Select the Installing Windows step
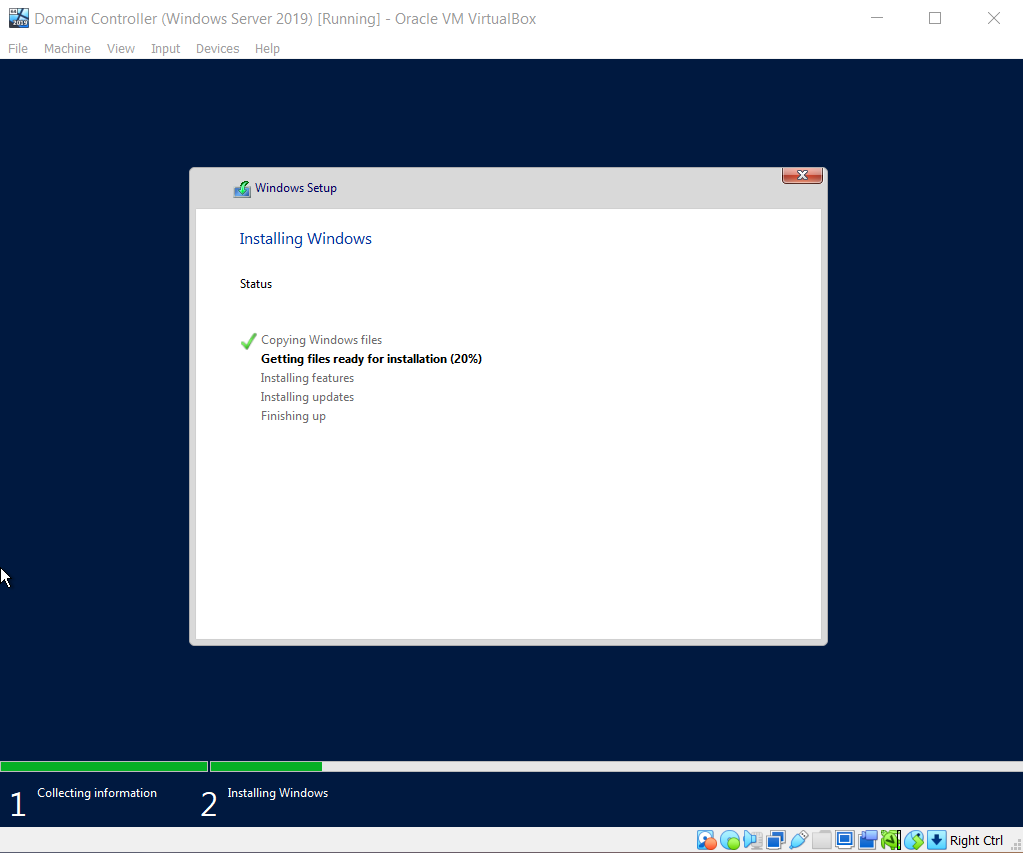1023x853 pixels. click(277, 792)
